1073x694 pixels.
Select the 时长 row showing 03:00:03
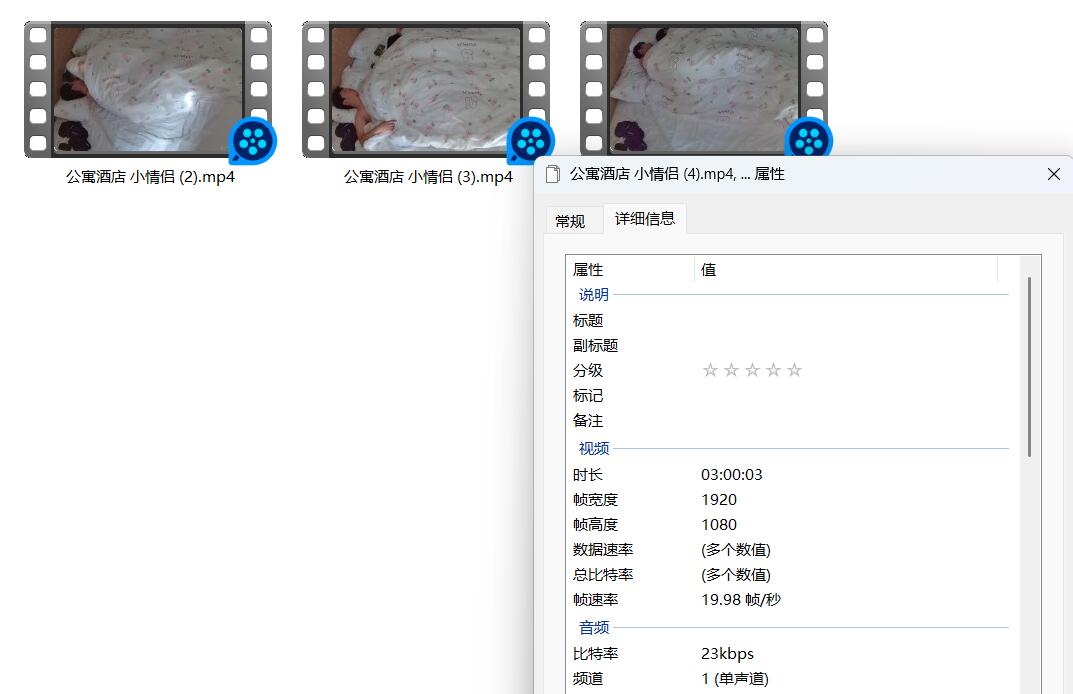click(732, 475)
